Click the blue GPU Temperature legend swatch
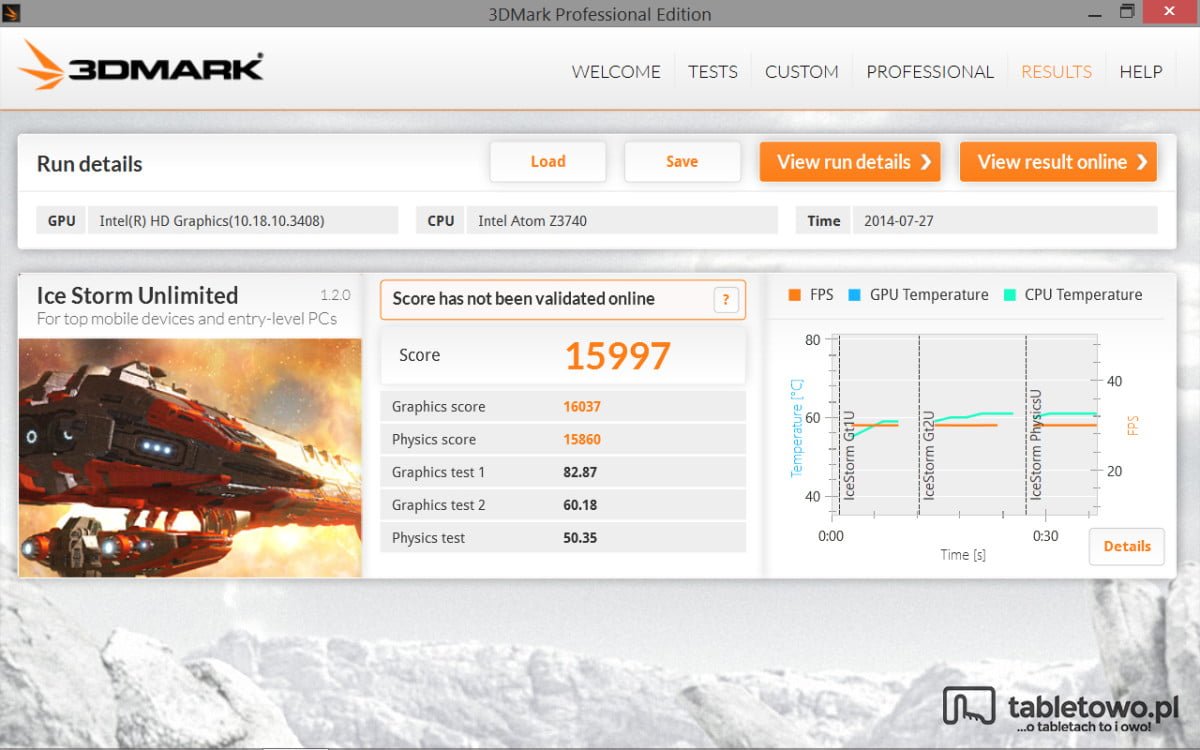The width and height of the screenshot is (1200, 750). (x=855, y=295)
